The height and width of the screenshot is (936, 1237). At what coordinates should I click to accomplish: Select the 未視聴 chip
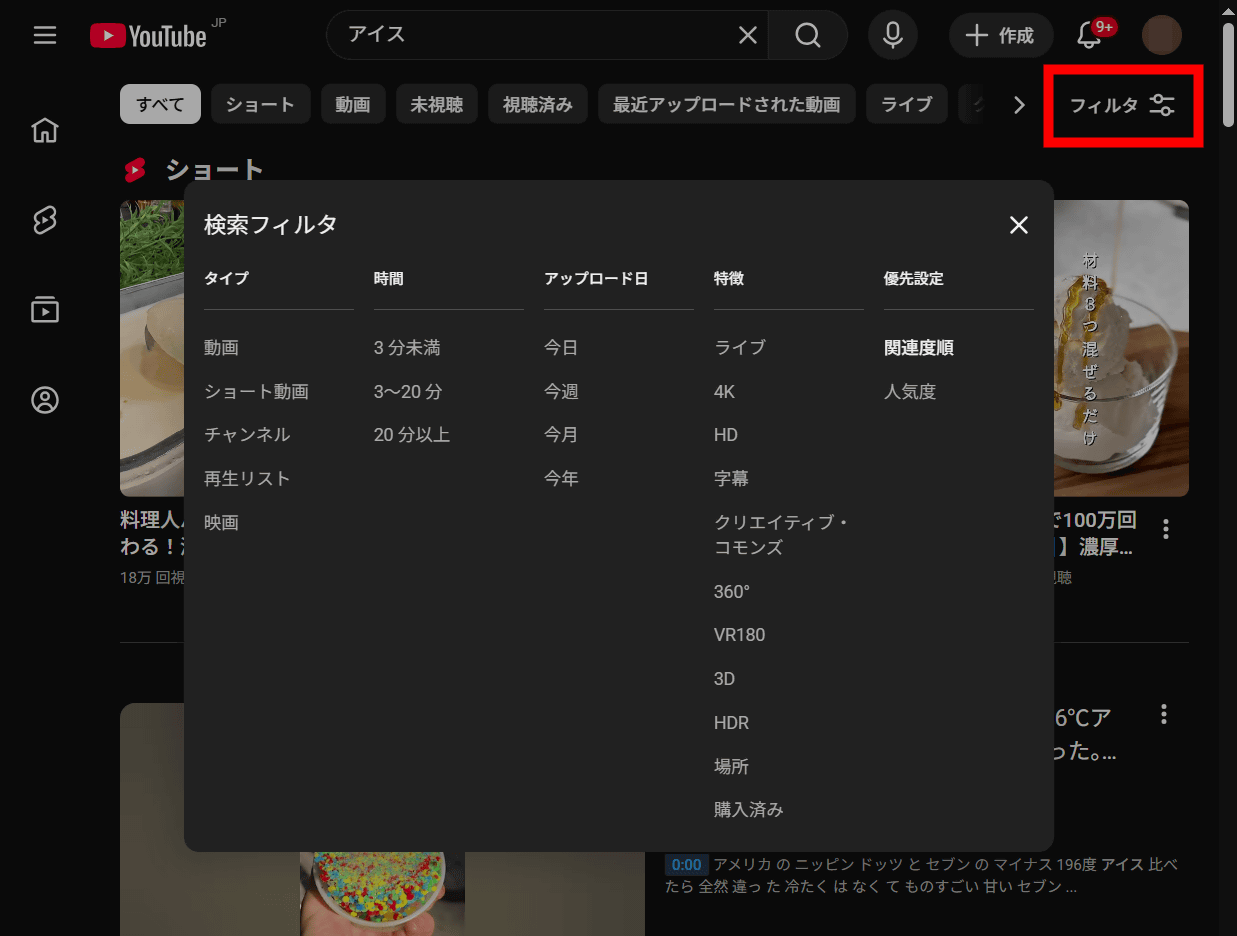tap(437, 104)
